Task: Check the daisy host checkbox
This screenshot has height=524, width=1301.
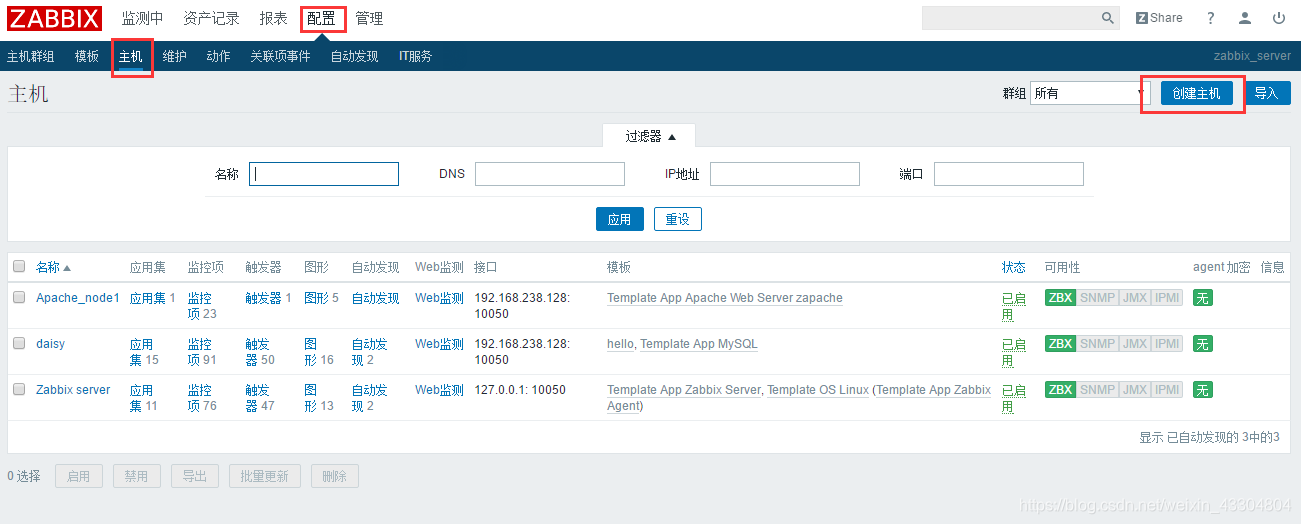Action: pos(19,343)
